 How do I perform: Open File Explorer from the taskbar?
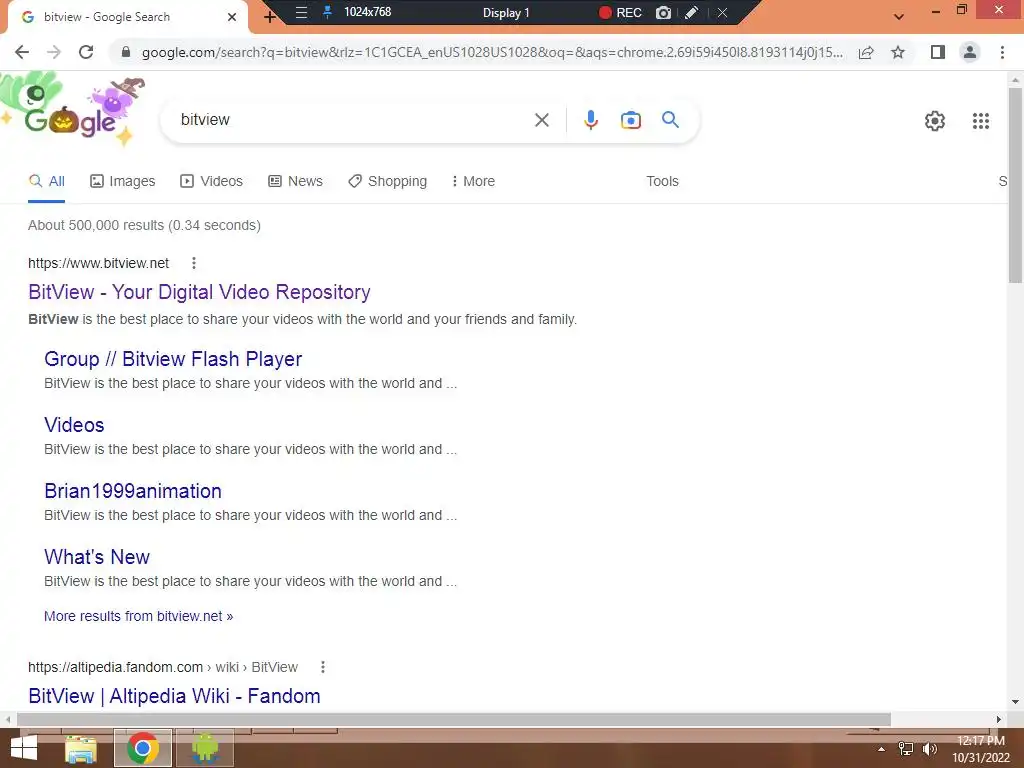[x=81, y=748]
